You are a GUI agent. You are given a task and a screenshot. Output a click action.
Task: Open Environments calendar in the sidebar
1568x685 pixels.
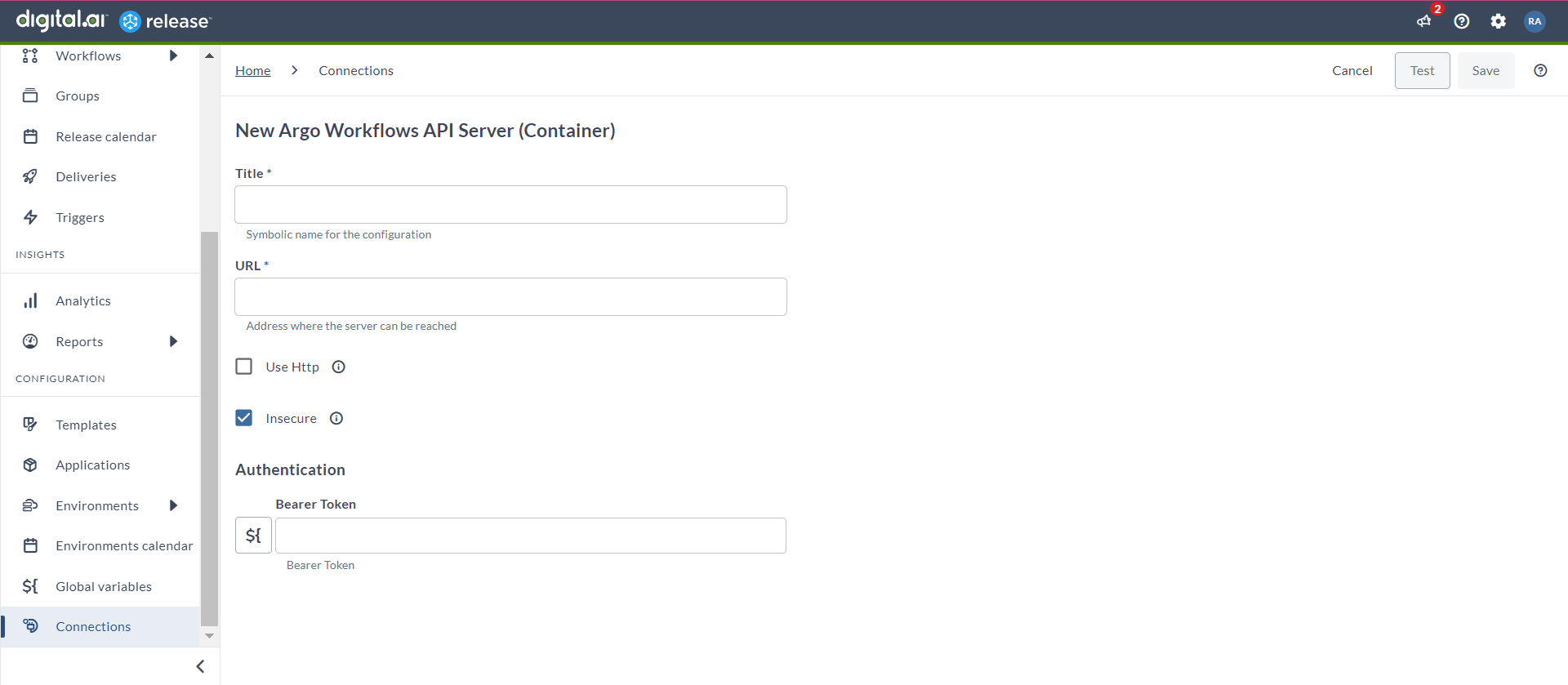pyautogui.click(x=124, y=545)
